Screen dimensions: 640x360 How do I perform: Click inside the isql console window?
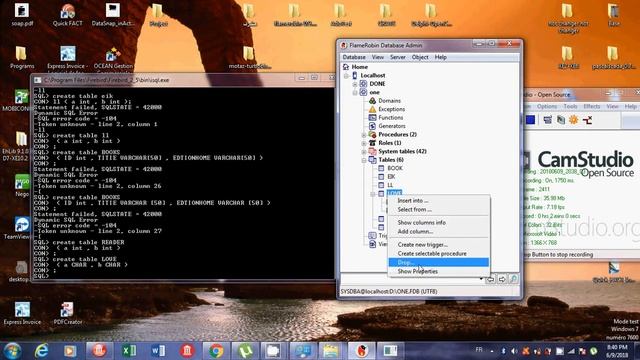[x=184, y=182]
